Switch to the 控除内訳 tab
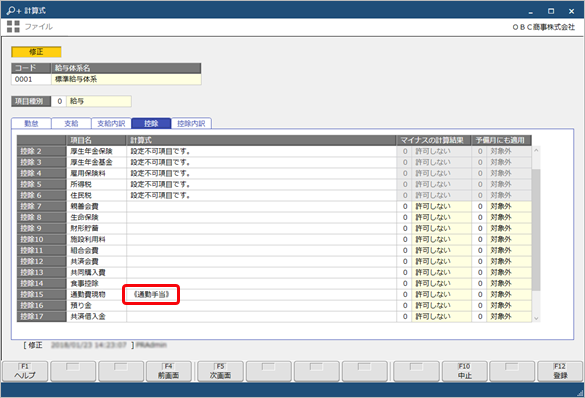Viewport: 585px width, 398px height. 191,123
